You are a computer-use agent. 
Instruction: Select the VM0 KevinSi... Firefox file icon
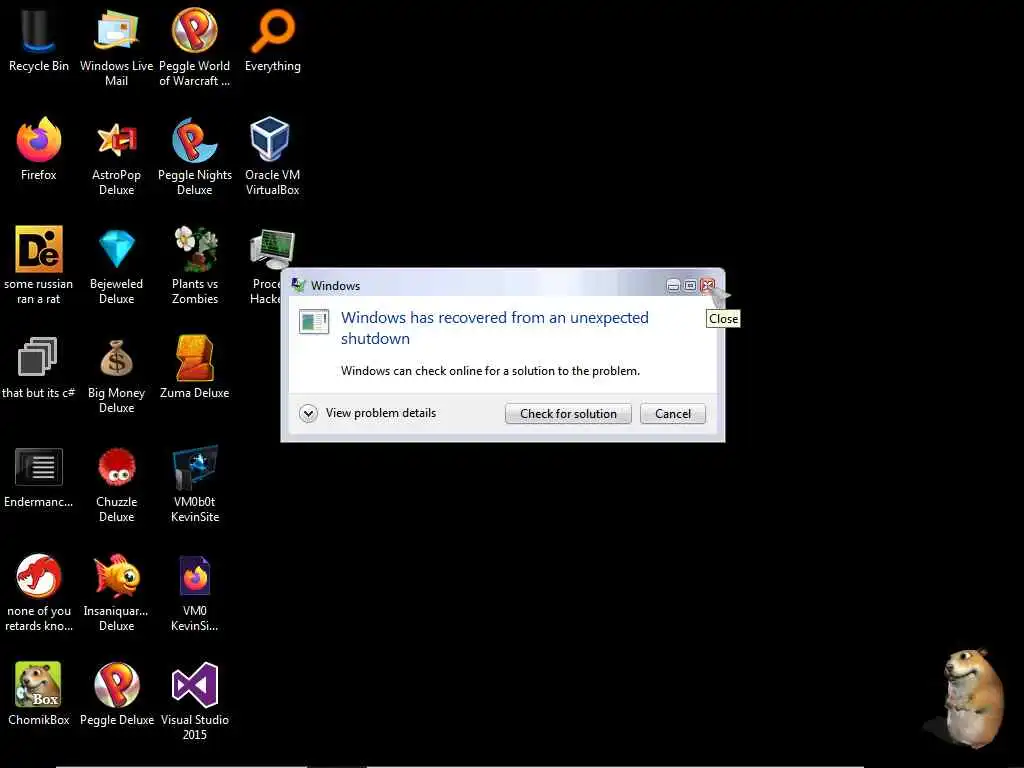click(x=195, y=576)
